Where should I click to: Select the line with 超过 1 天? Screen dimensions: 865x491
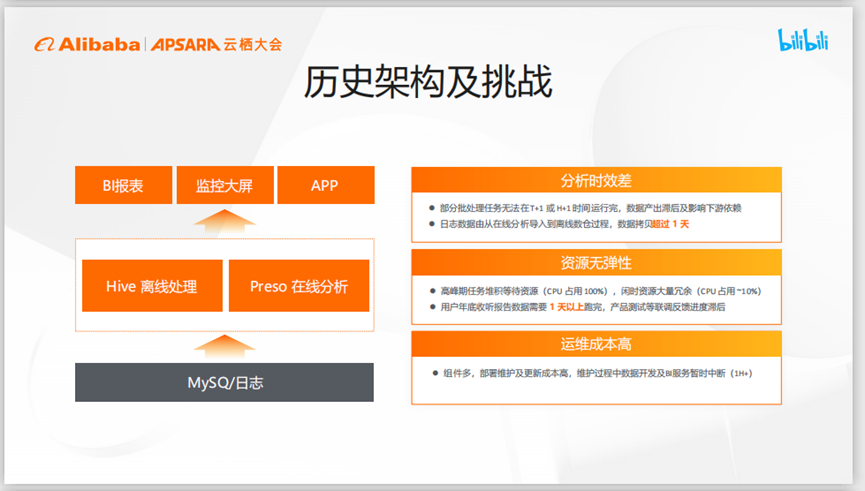(559, 224)
